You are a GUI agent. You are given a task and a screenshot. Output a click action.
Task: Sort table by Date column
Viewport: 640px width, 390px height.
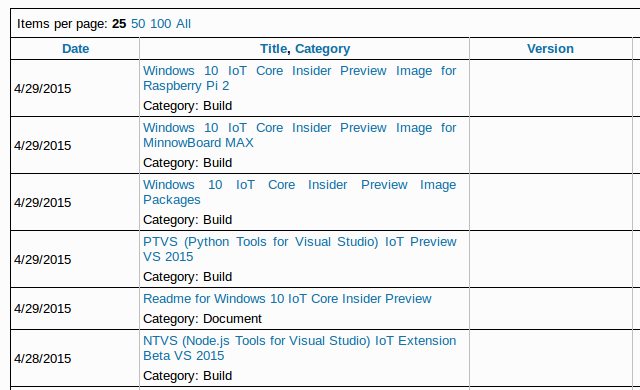coord(76,49)
